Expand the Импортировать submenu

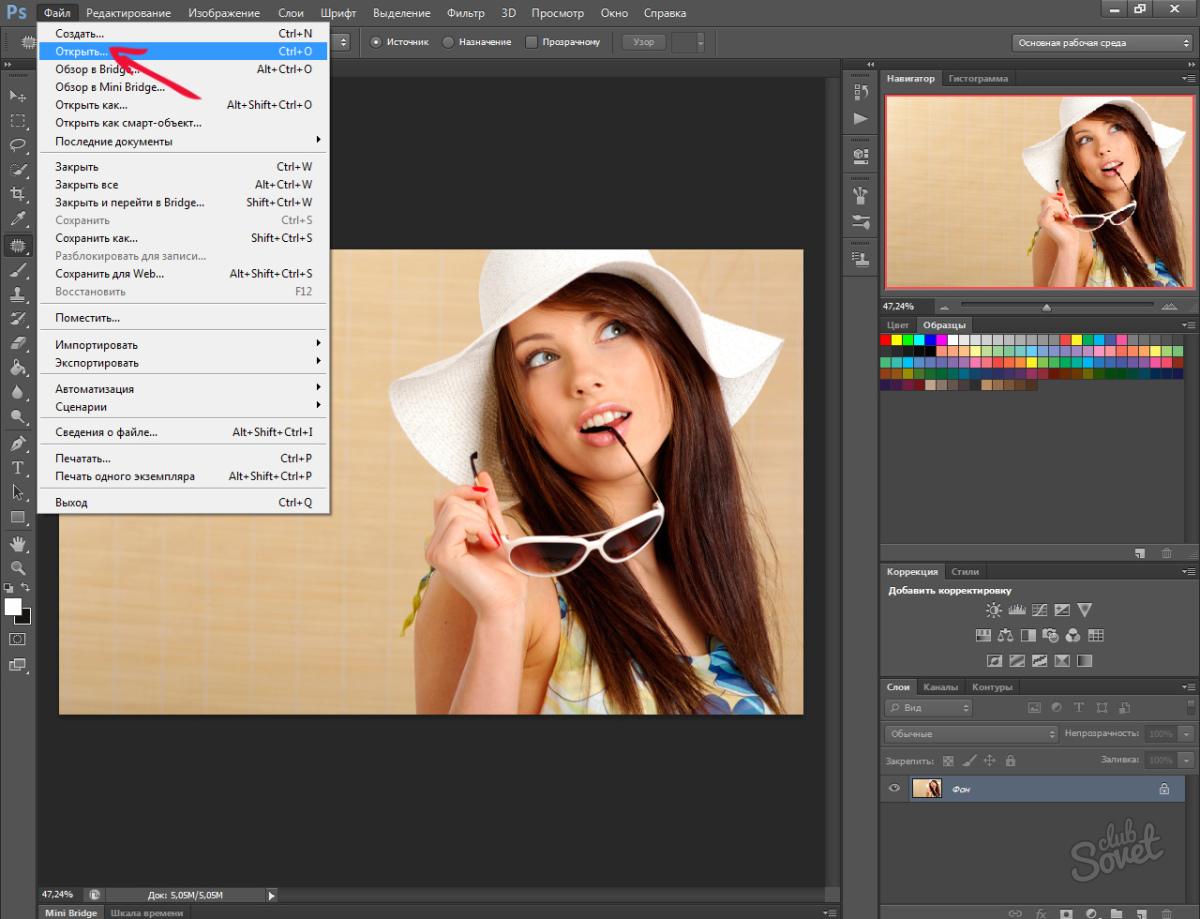point(183,345)
